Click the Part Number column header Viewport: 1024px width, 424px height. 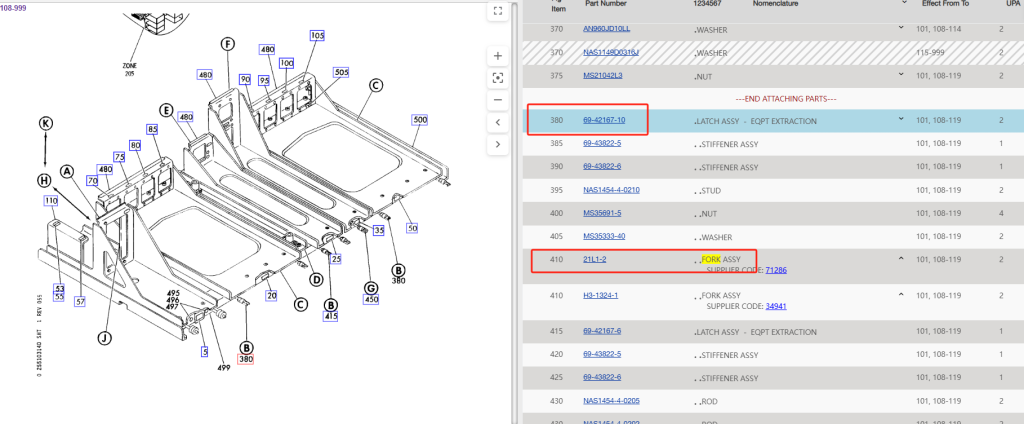click(605, 4)
